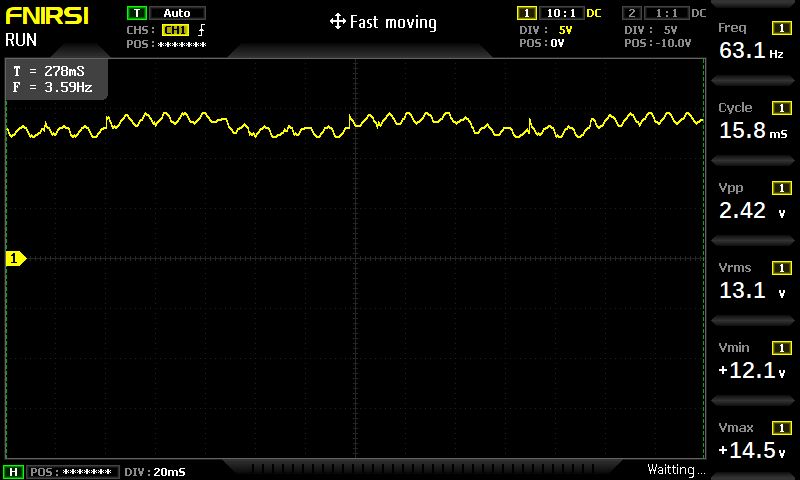Click the Fast moving cross-arrow icon

point(338,21)
